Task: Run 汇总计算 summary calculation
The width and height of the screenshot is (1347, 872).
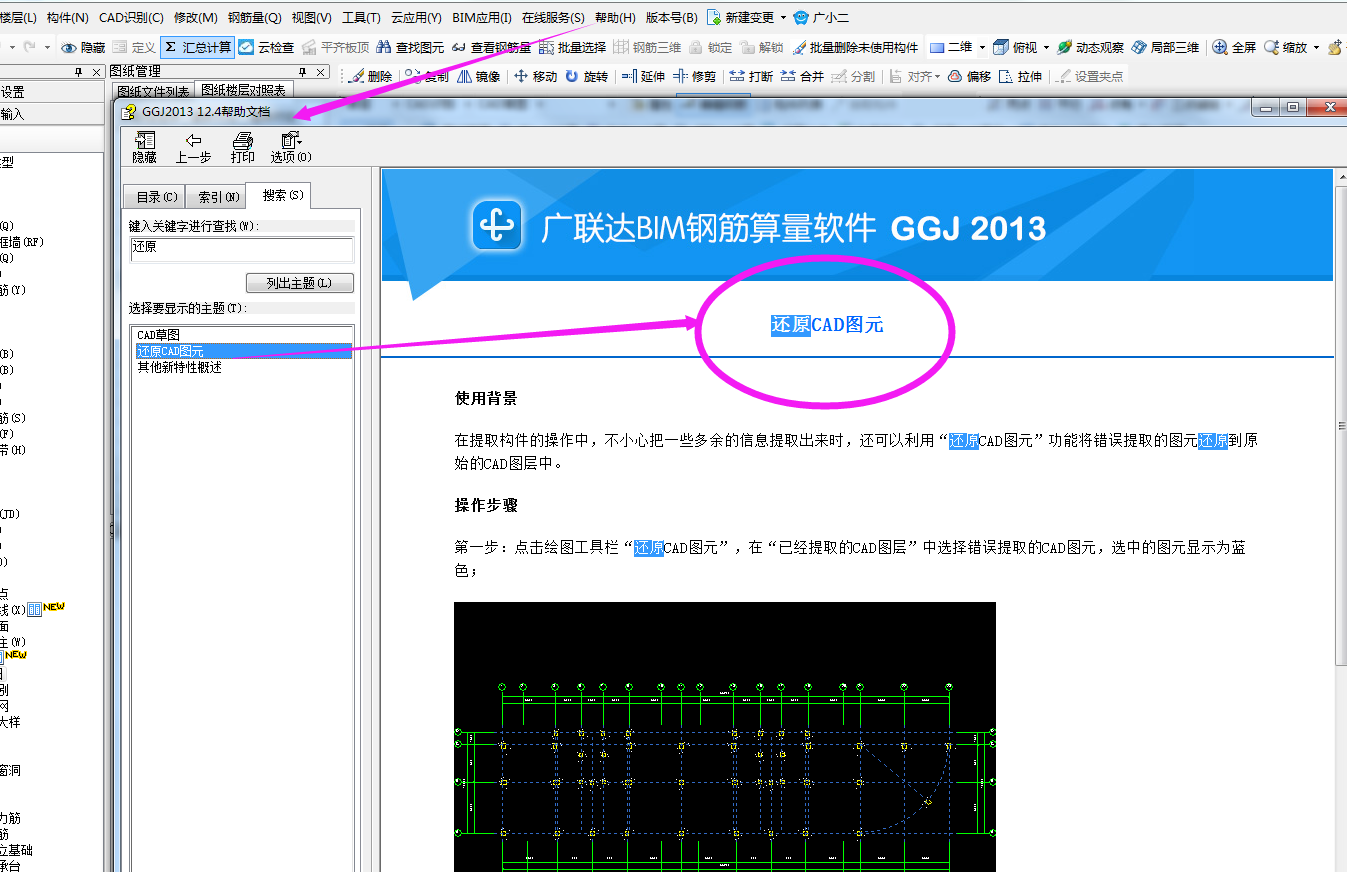Action: pyautogui.click(x=197, y=47)
